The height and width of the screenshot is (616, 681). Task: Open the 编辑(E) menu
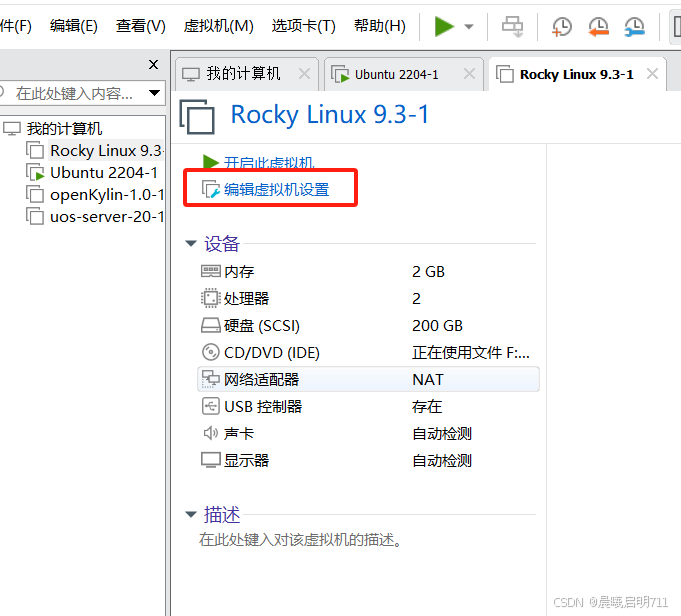click(x=73, y=26)
